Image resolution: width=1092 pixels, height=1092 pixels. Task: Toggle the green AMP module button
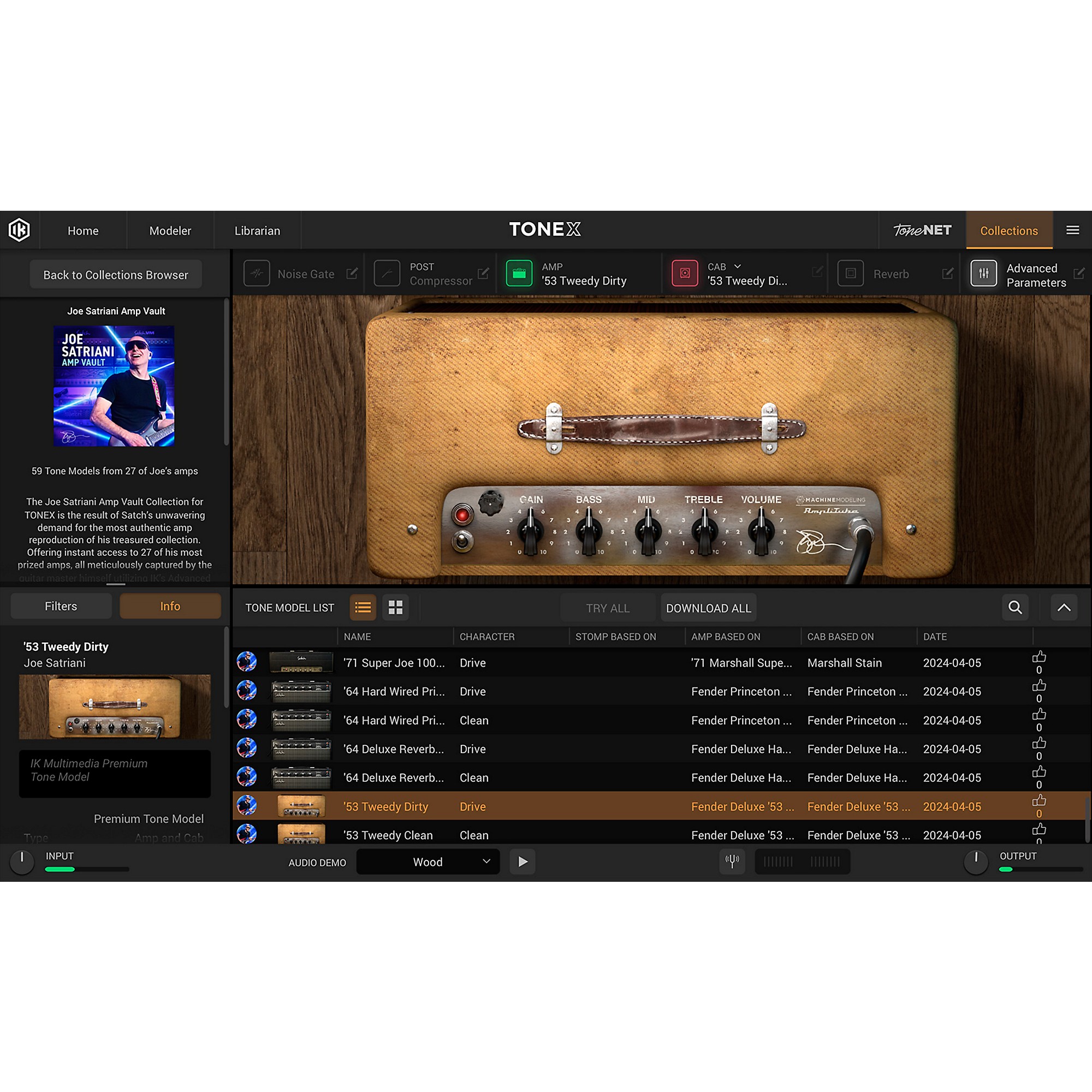point(519,274)
